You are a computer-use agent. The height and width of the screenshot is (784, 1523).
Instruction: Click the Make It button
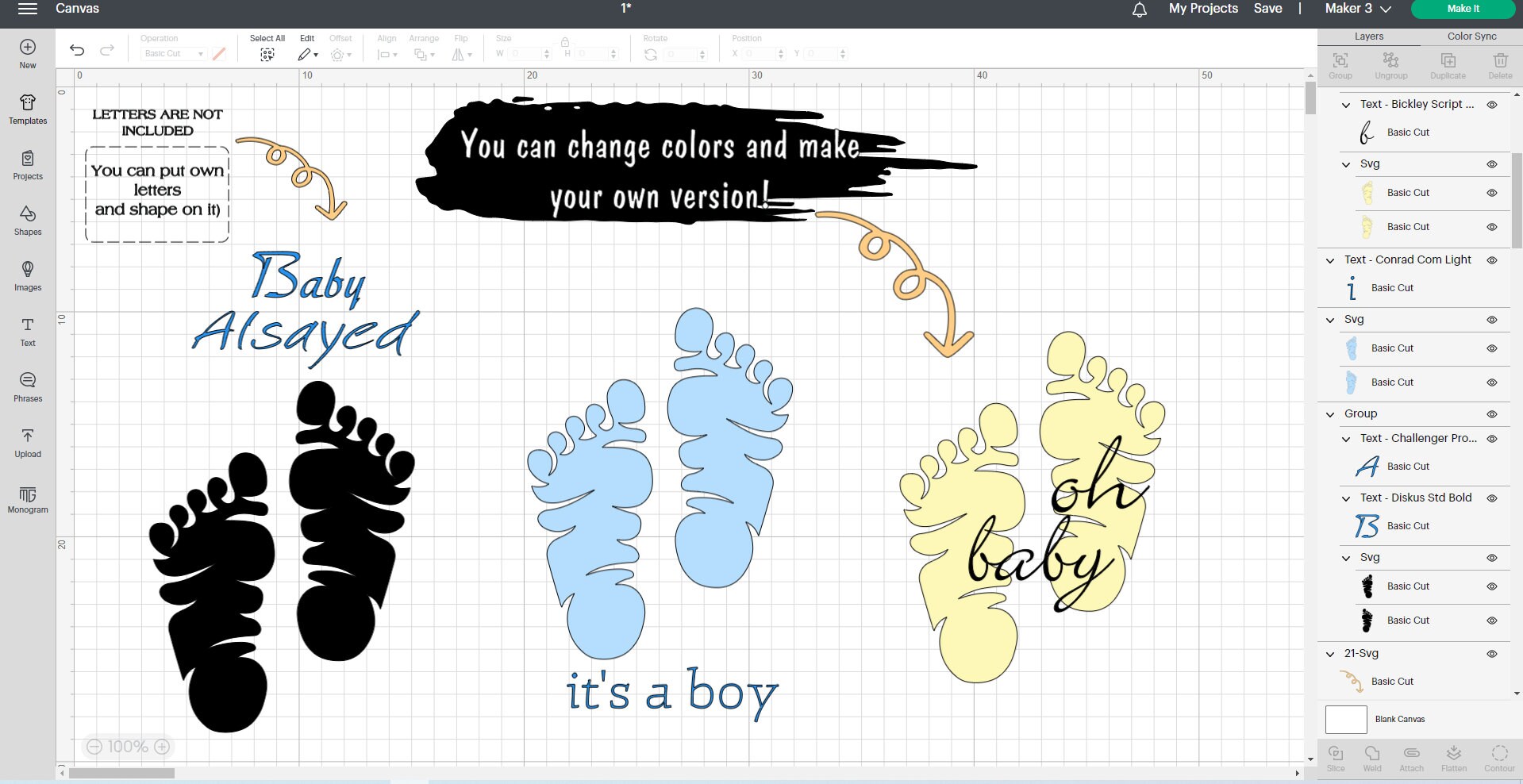pos(1463,9)
